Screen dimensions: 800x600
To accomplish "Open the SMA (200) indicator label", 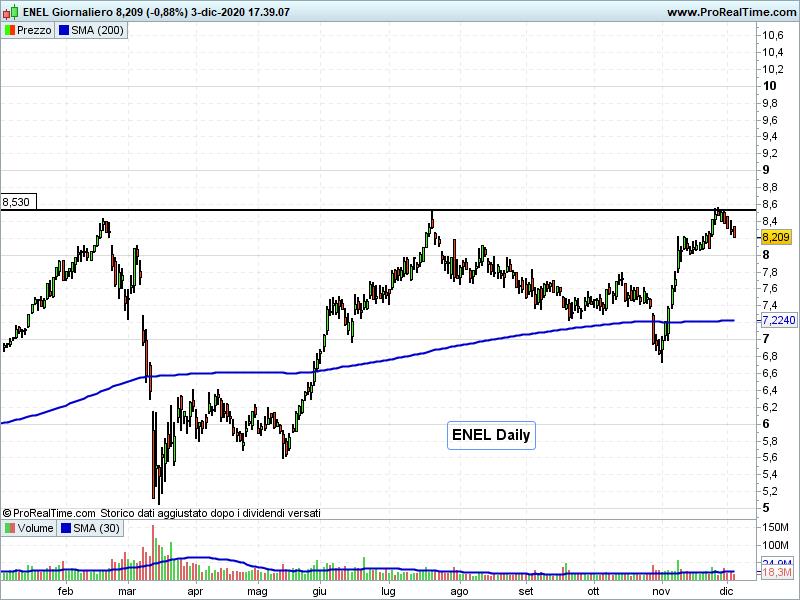I will point(97,30).
